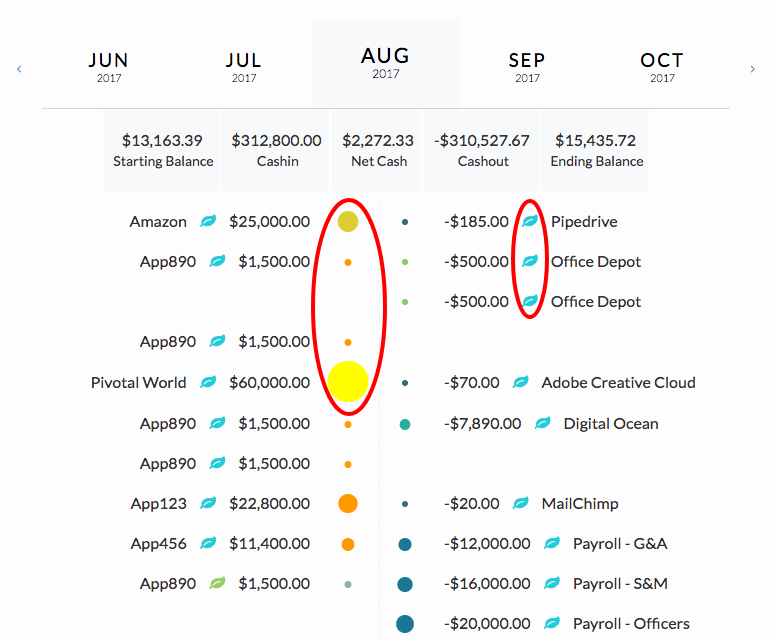
Task: Open the Ending Balance summary box
Action: 595,150
